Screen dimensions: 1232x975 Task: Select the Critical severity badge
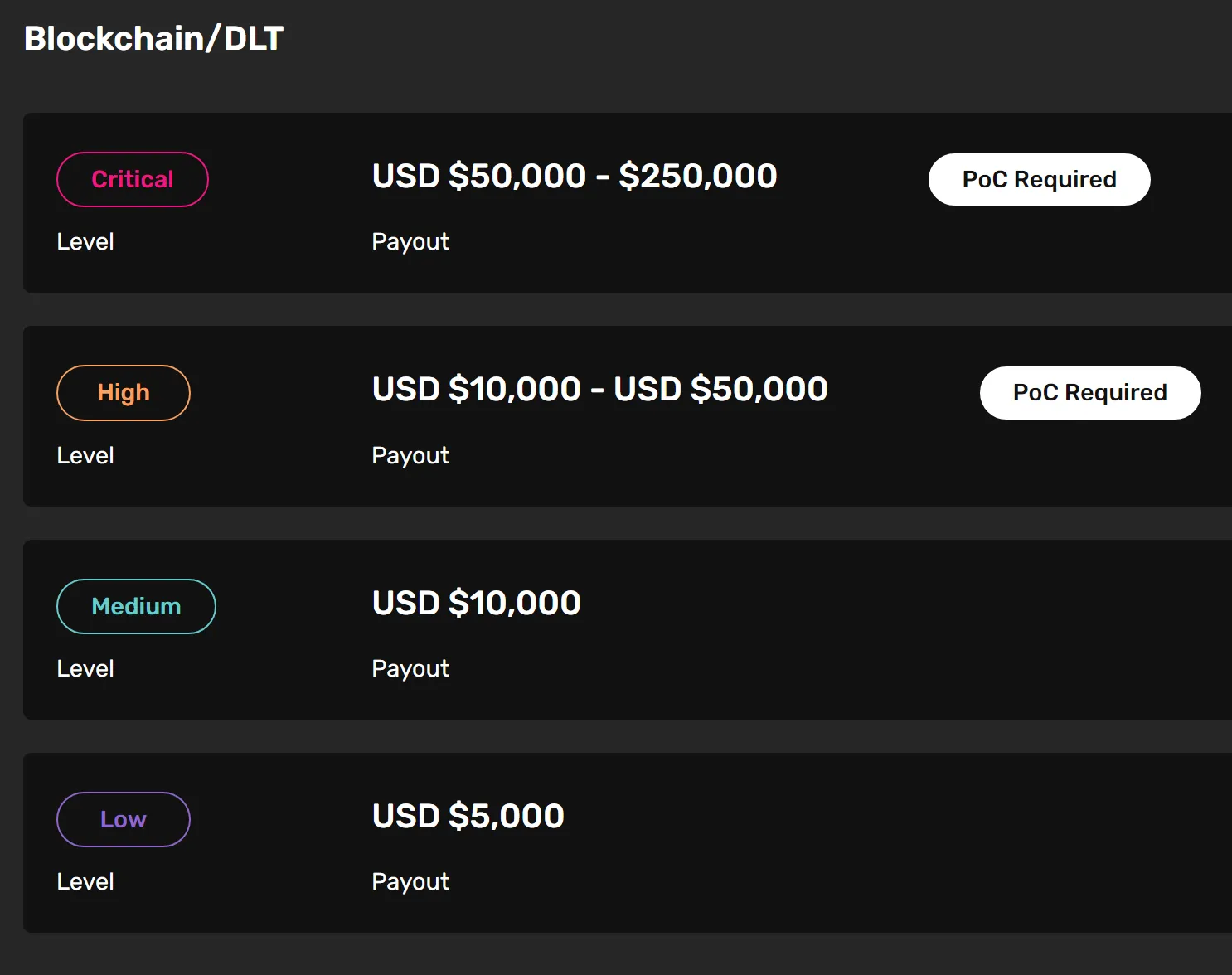[133, 179]
